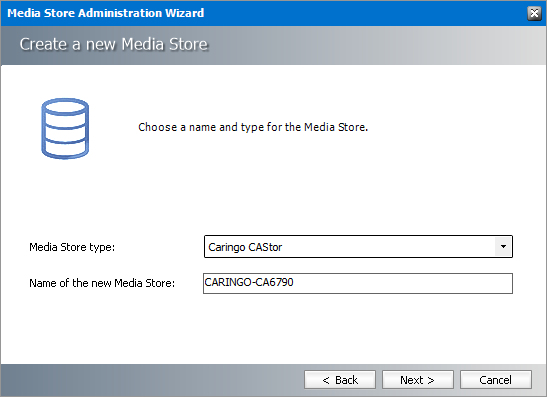Focus the new Media Store name field
This screenshot has width=547, height=397.
pyautogui.click(x=358, y=283)
